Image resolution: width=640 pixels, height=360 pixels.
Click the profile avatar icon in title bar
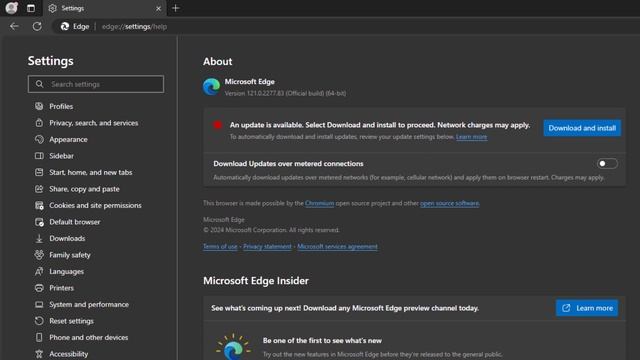(11, 8)
